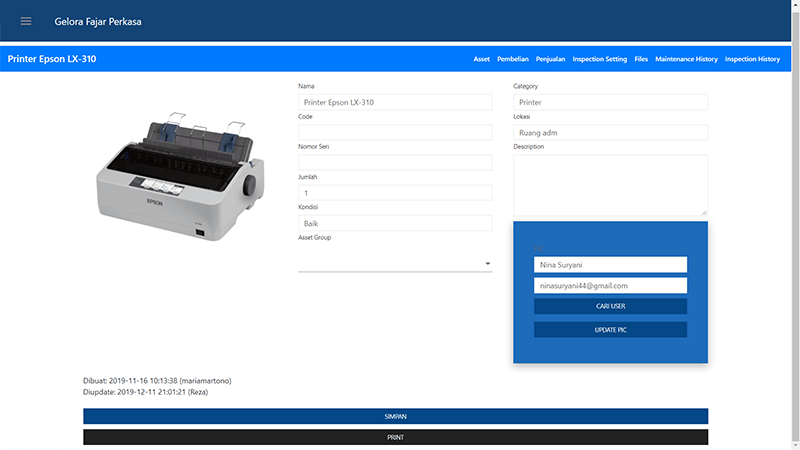Viewport: 800px width, 450px height.
Task: Open the hamburger navigation menu
Action: [26, 21]
